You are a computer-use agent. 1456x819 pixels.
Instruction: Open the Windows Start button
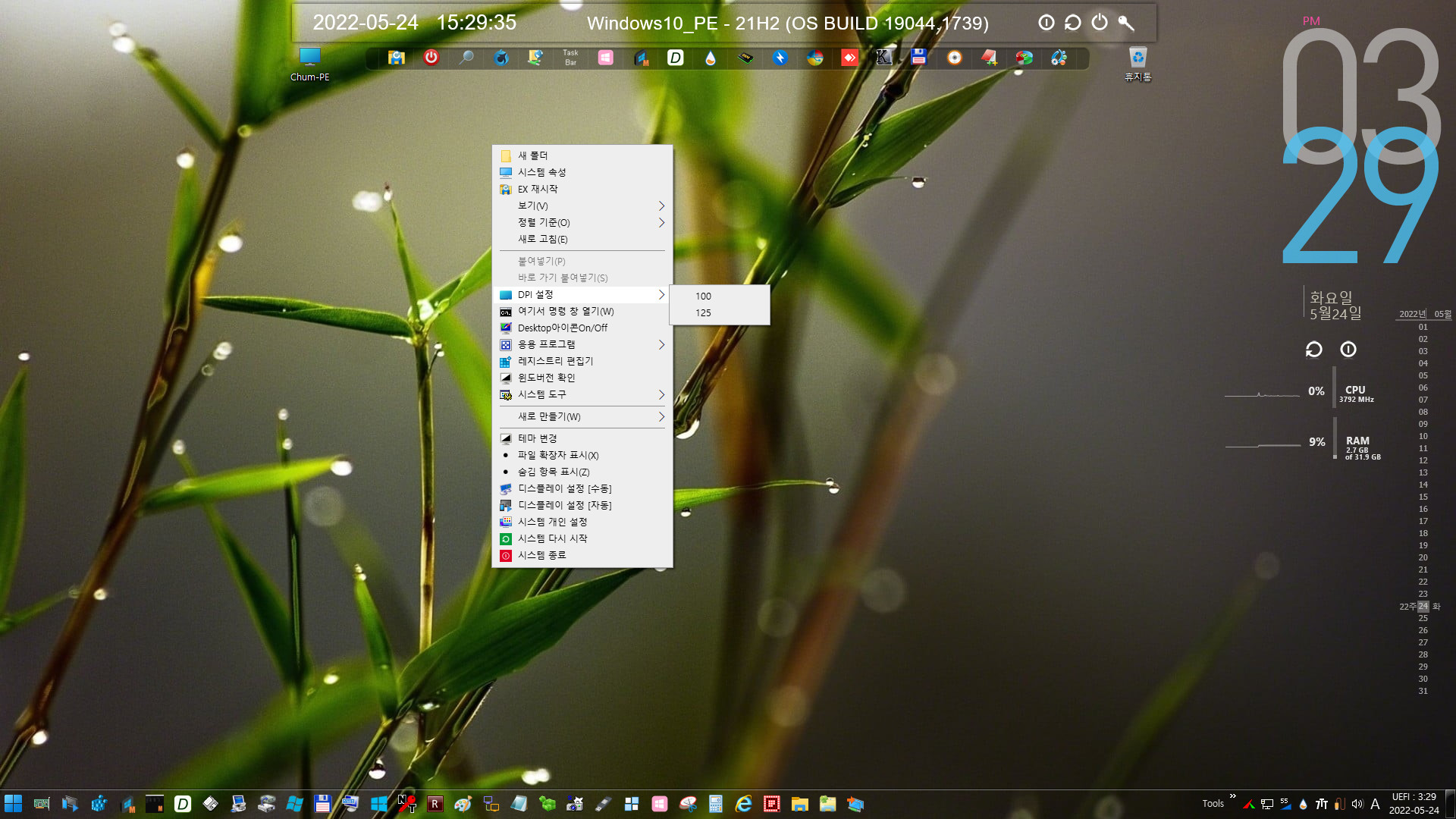(14, 804)
